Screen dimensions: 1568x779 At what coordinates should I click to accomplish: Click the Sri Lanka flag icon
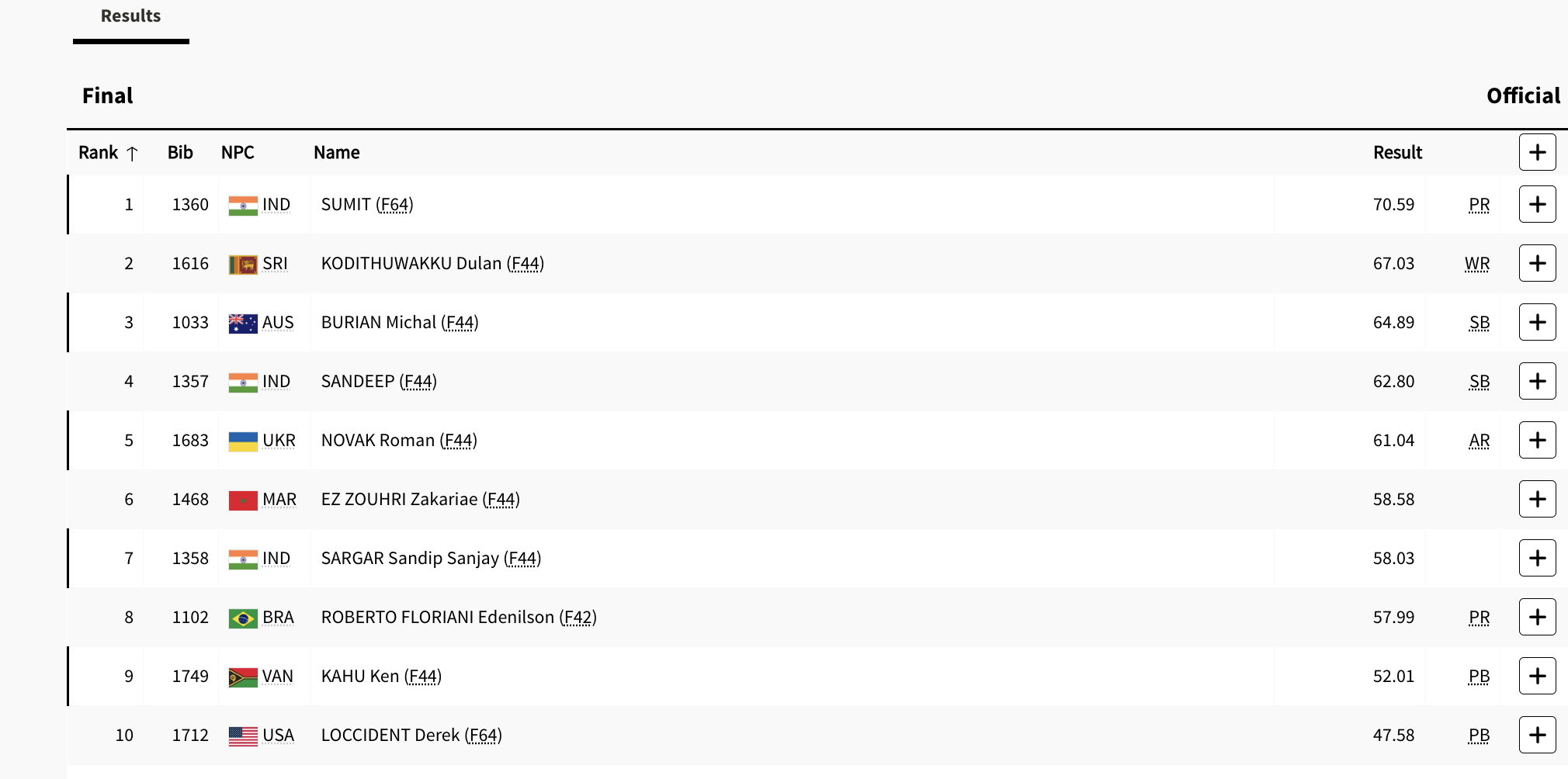click(243, 265)
